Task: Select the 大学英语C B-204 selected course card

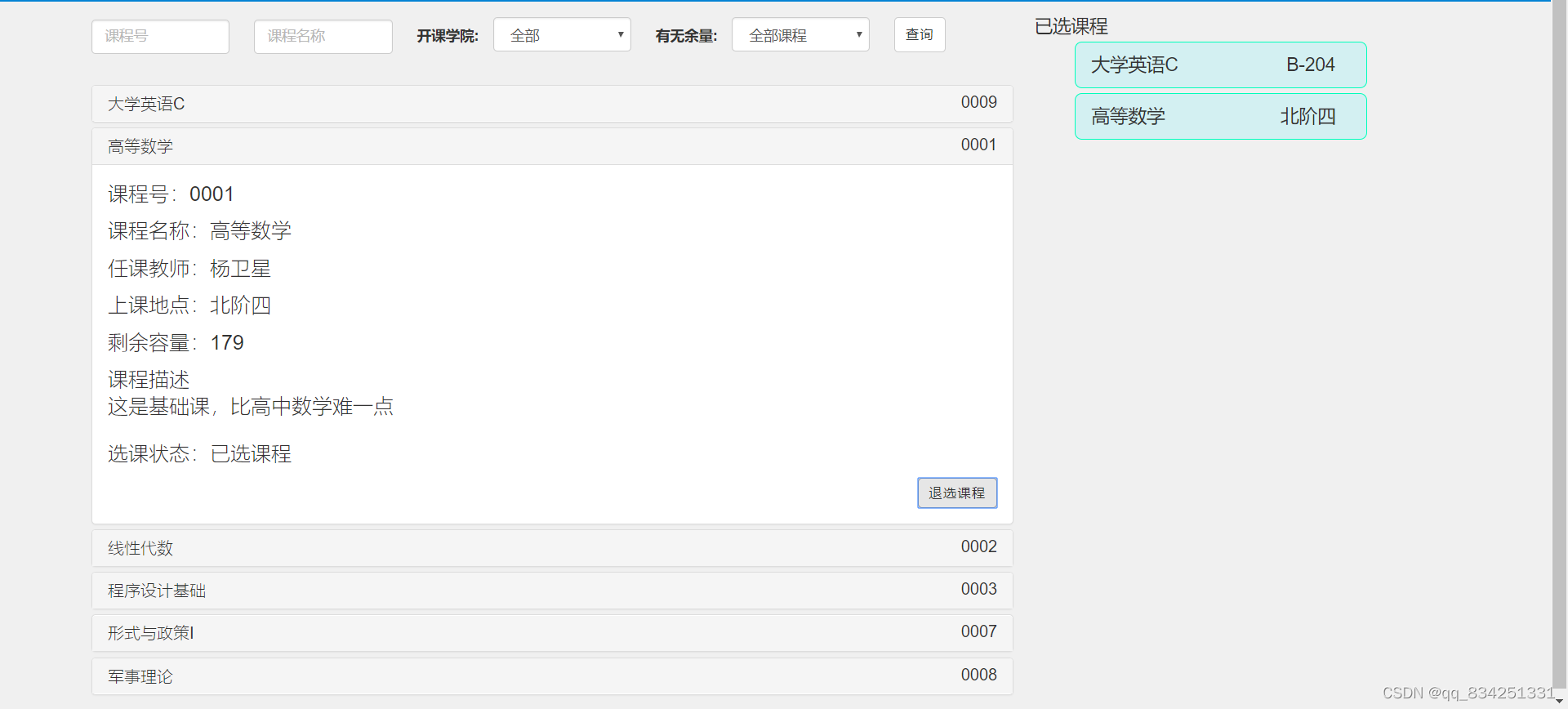Action: coord(1221,65)
